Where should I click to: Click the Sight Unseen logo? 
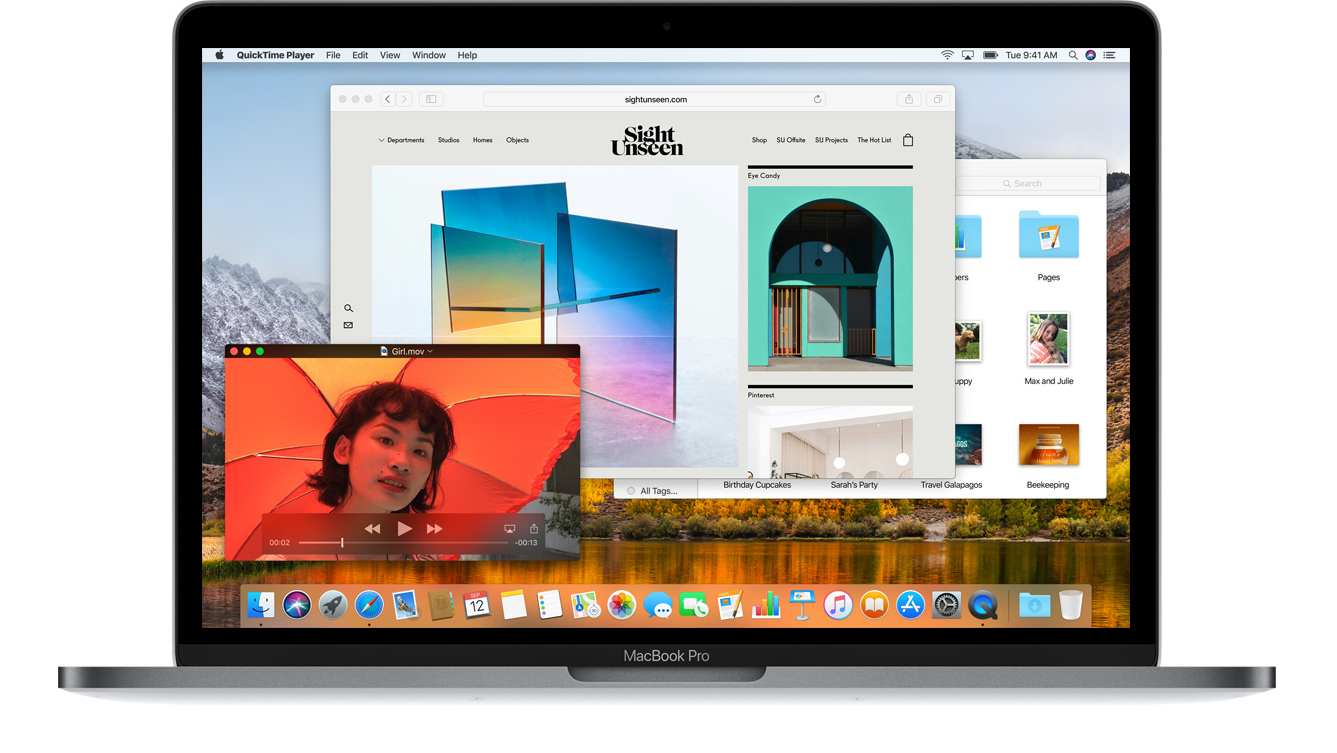coord(647,140)
